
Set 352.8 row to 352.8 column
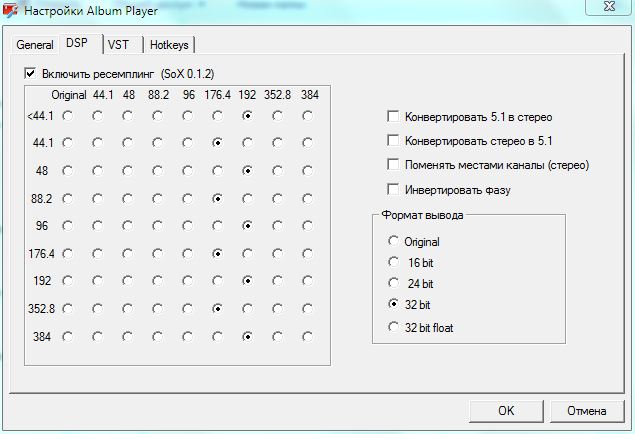[277, 309]
